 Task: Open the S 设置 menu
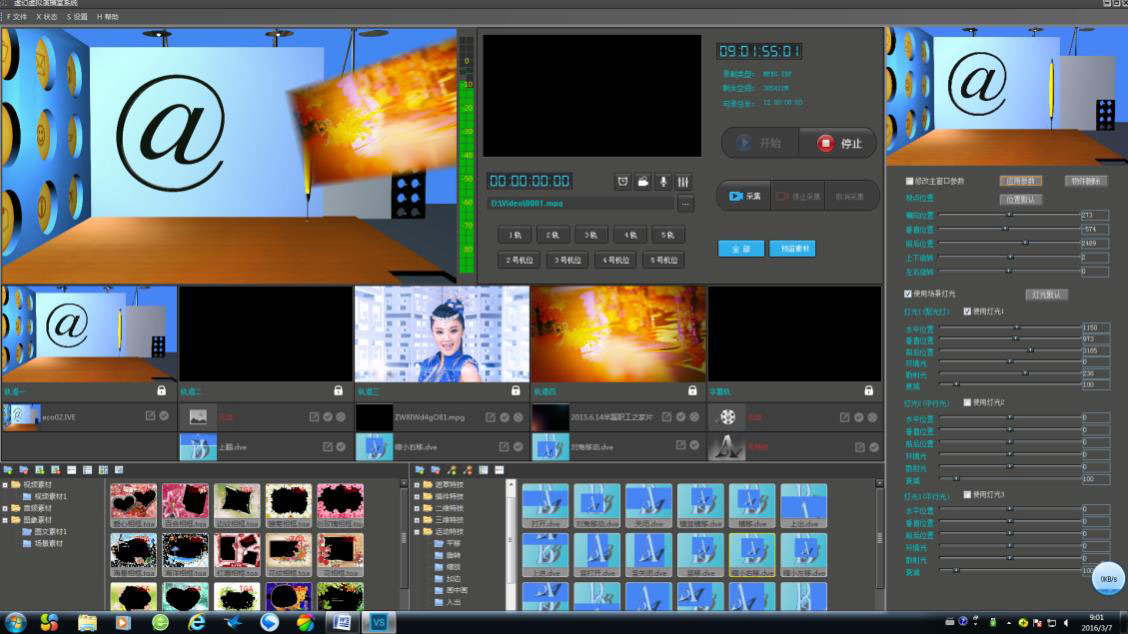(x=77, y=17)
